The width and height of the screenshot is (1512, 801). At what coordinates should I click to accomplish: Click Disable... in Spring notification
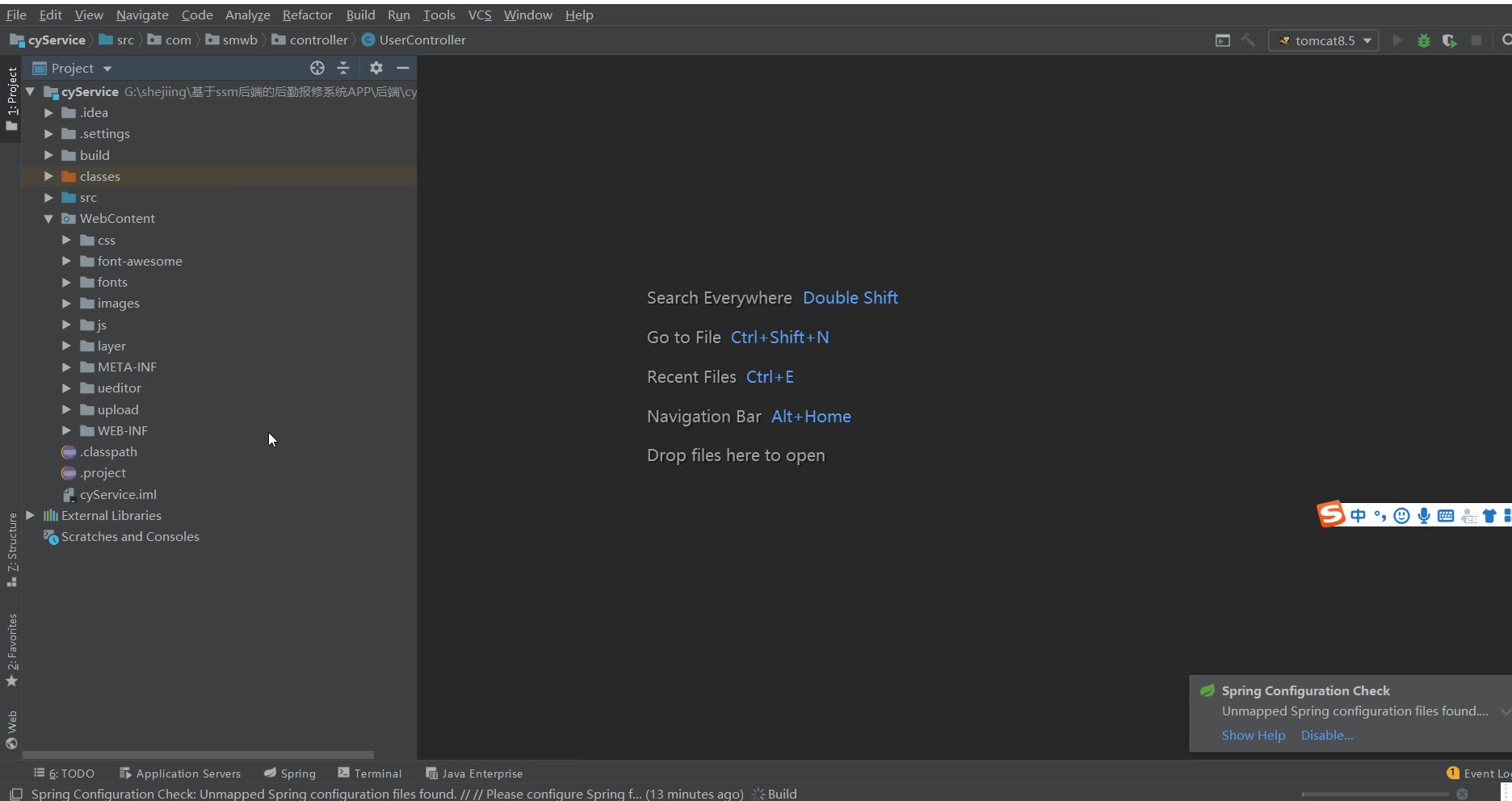point(1326,735)
